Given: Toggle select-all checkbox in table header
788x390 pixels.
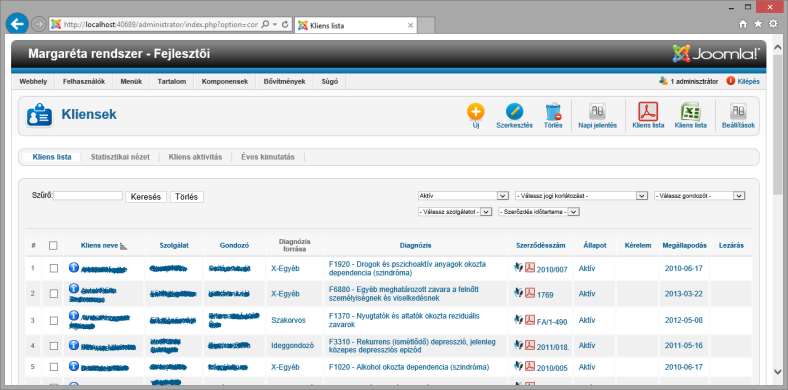Looking at the screenshot, I should [x=53, y=246].
